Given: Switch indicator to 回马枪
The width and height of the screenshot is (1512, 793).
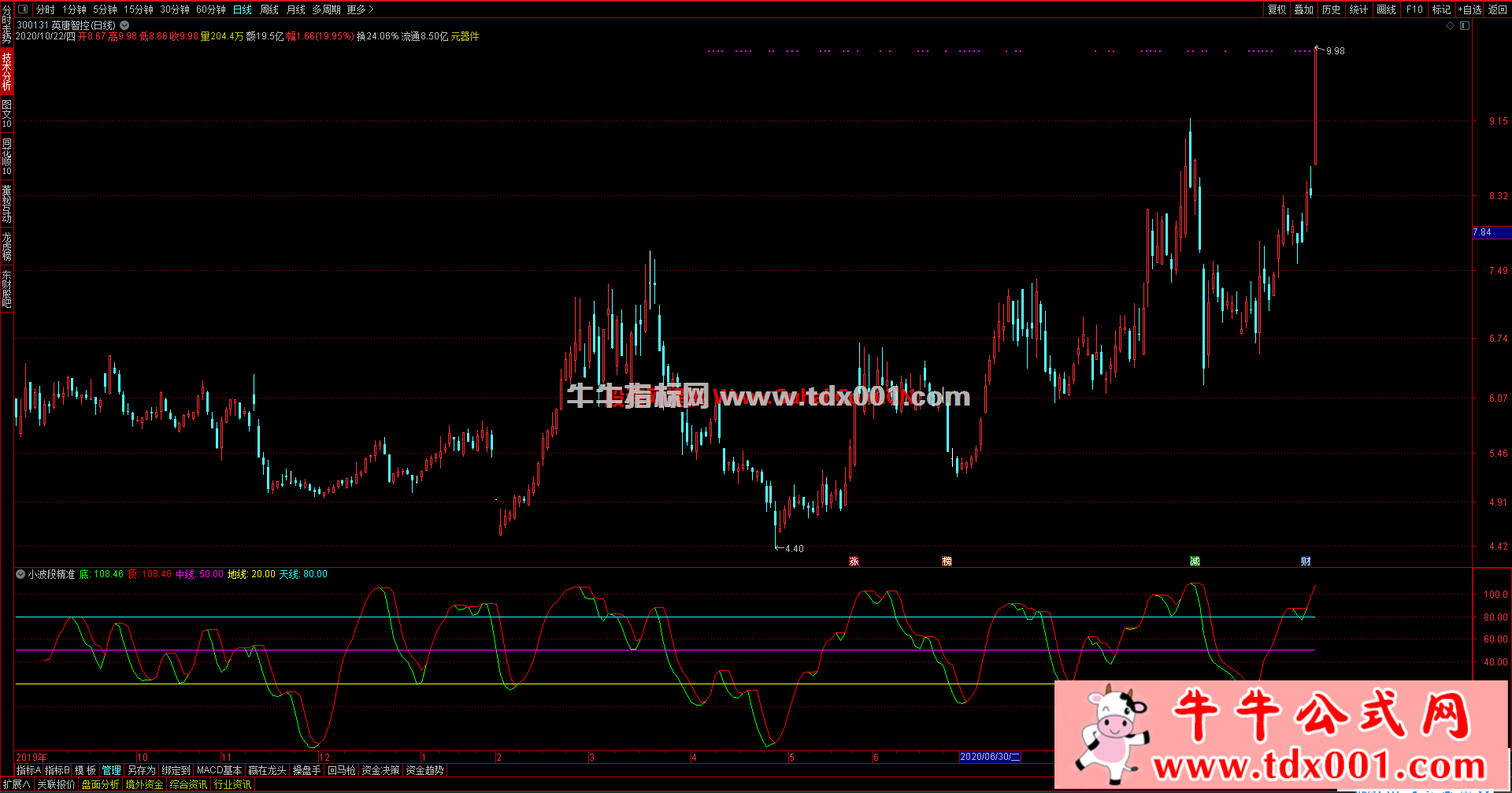Looking at the screenshot, I should coord(341,770).
